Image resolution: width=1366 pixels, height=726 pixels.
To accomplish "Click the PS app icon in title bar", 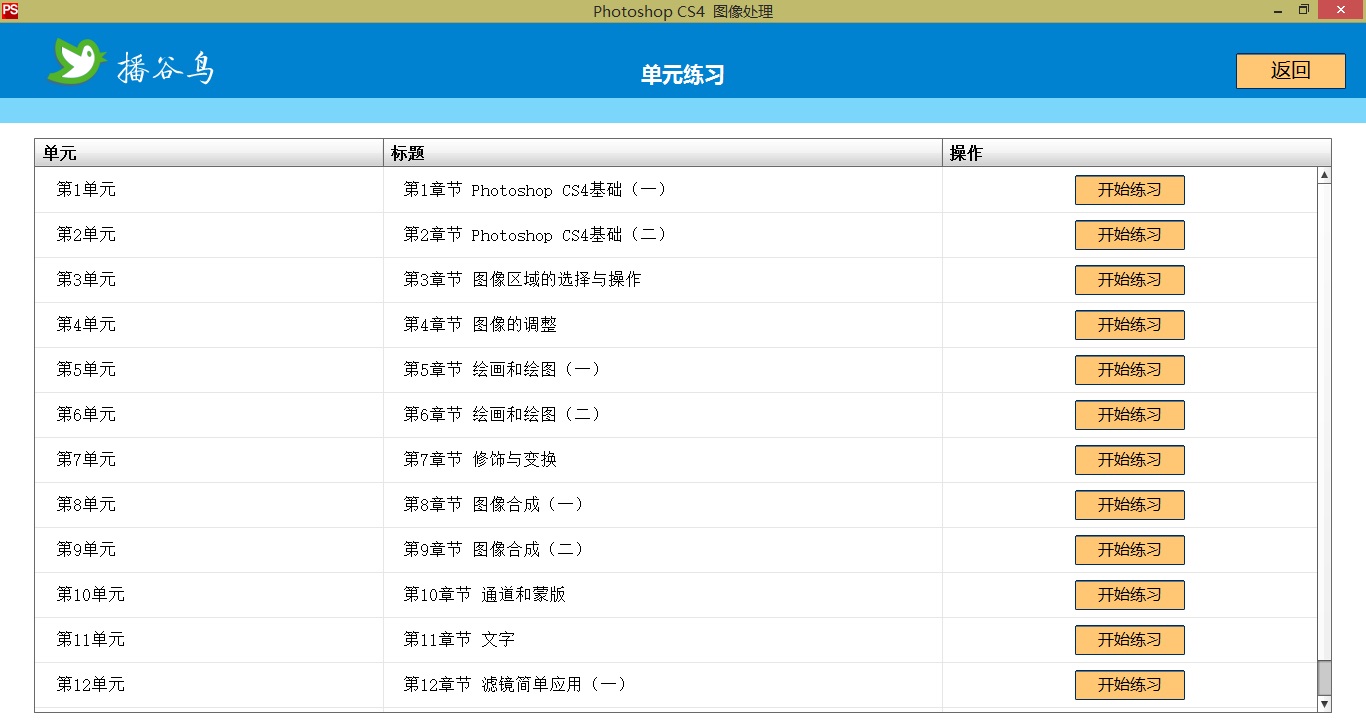I will 10,11.
